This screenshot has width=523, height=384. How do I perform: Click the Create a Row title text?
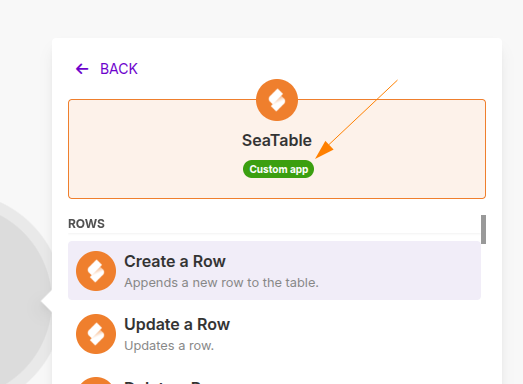pos(175,261)
